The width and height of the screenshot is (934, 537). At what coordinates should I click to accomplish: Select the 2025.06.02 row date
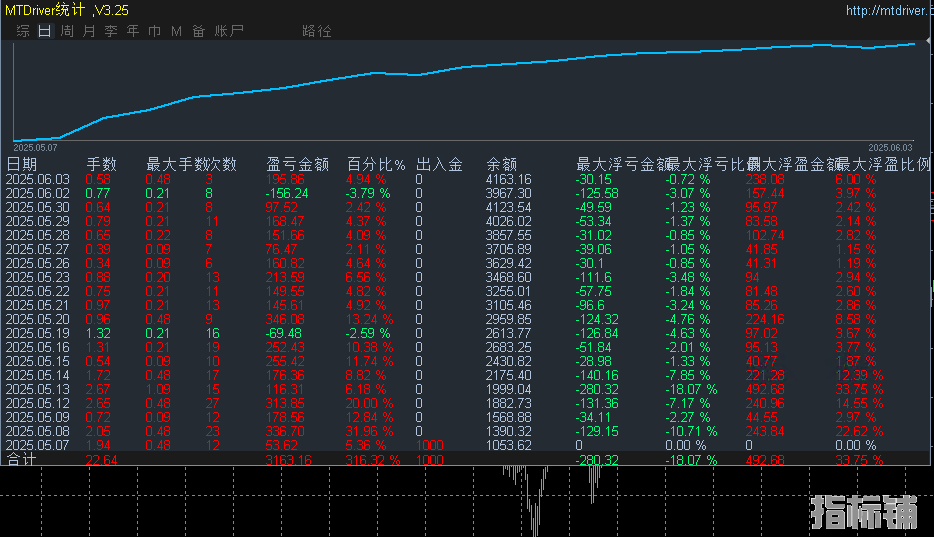pyautogui.click(x=38, y=193)
